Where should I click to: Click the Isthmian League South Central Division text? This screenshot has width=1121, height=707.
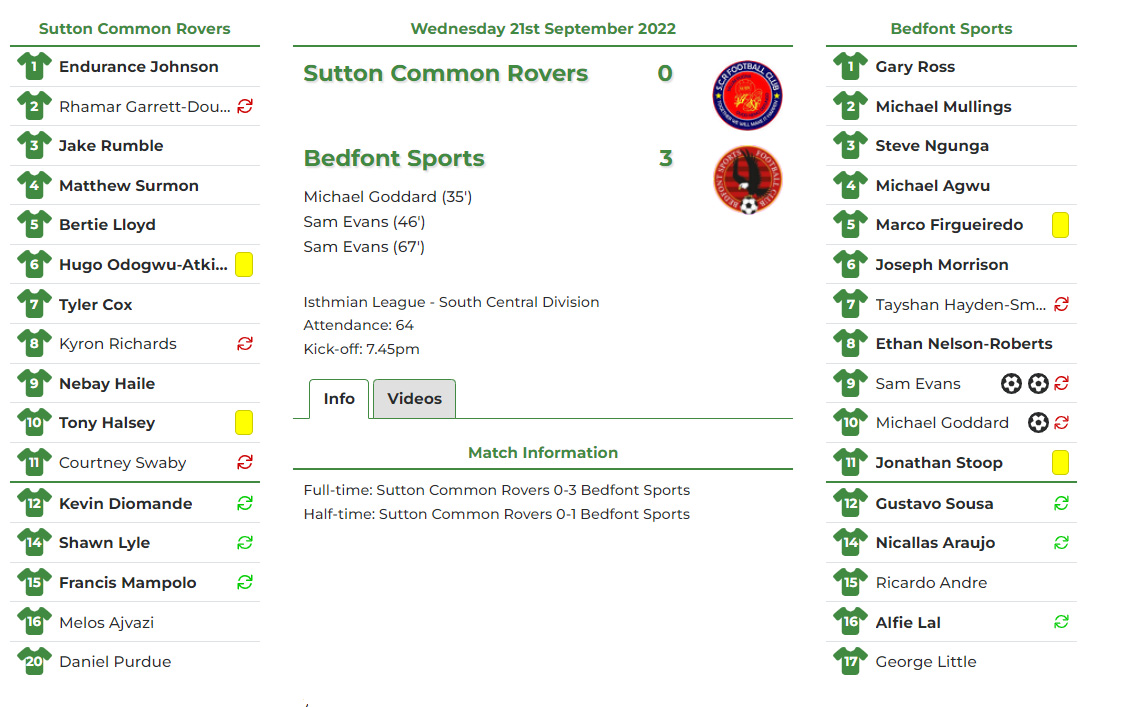[x=451, y=302]
